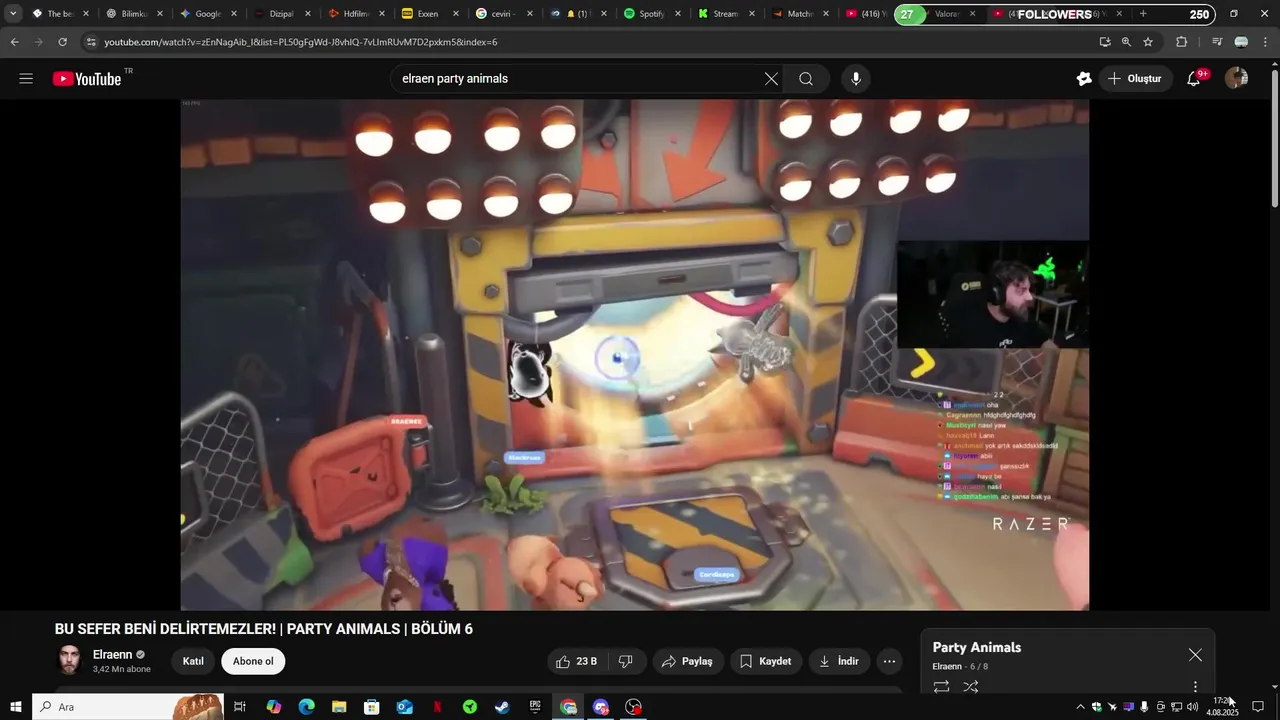Open the media control icon in toolbar
Screen dimensions: 1280x720
click(1217, 42)
